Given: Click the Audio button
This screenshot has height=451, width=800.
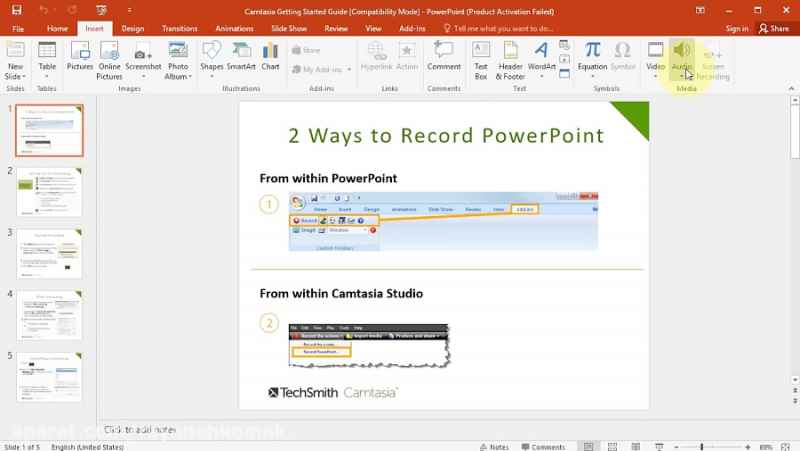Looking at the screenshot, I should pos(682,60).
